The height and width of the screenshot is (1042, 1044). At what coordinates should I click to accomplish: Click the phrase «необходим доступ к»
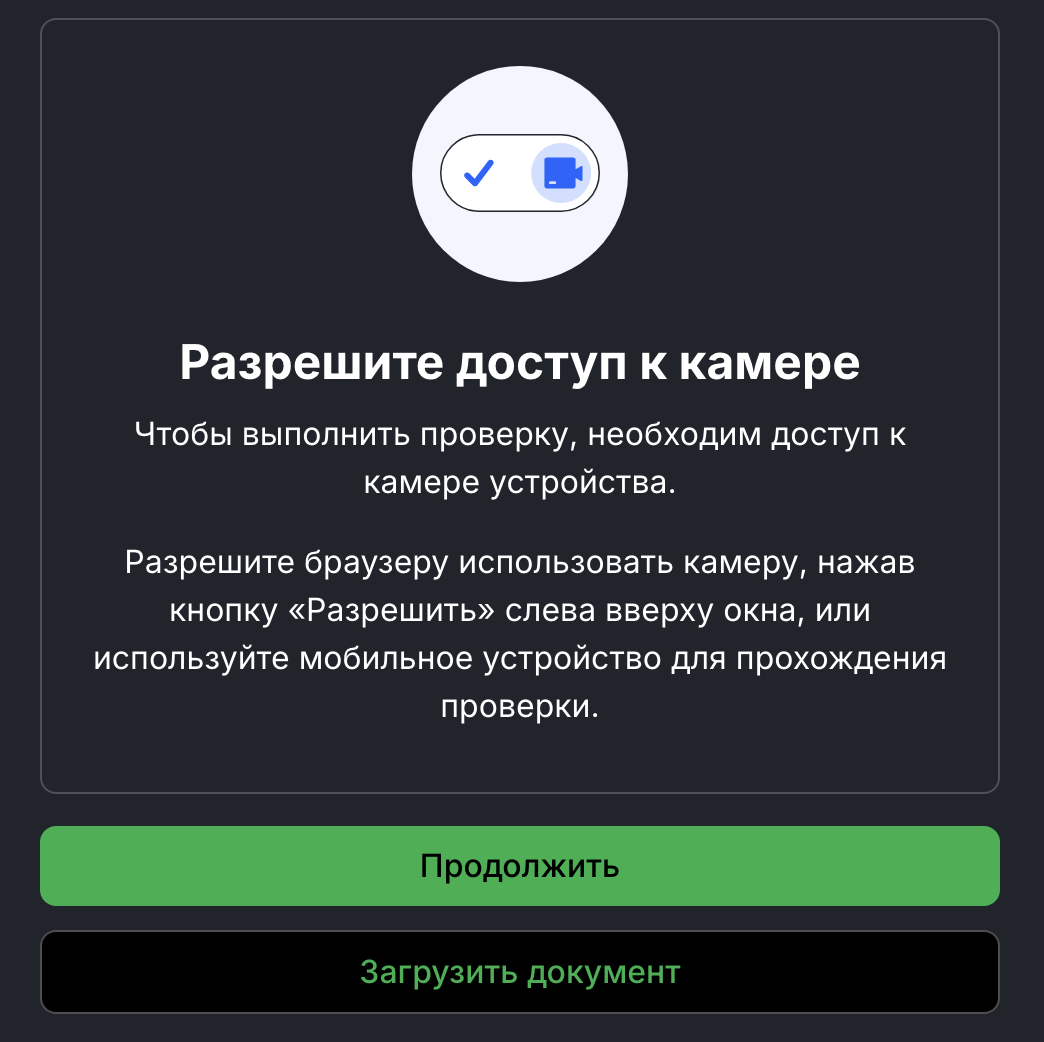tap(746, 435)
